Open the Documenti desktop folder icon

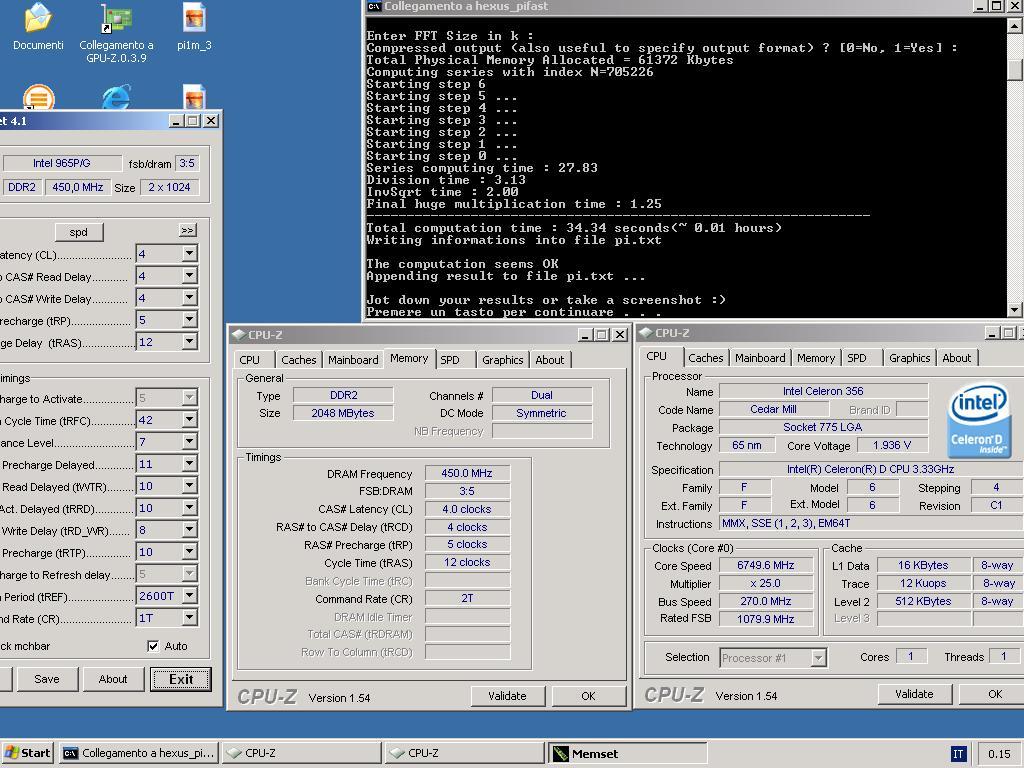38,18
